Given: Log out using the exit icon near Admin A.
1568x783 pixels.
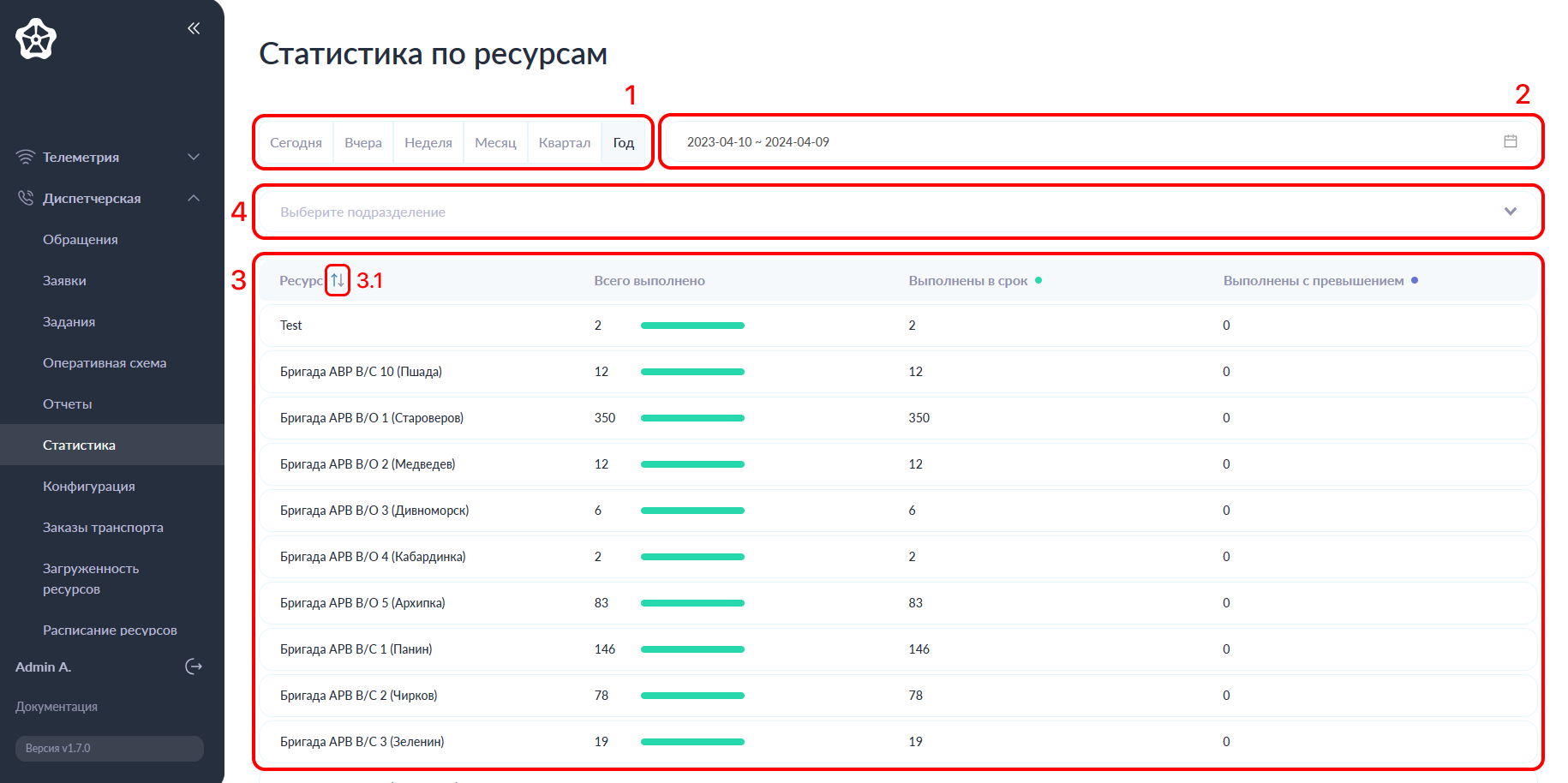Looking at the screenshot, I should click(x=194, y=666).
